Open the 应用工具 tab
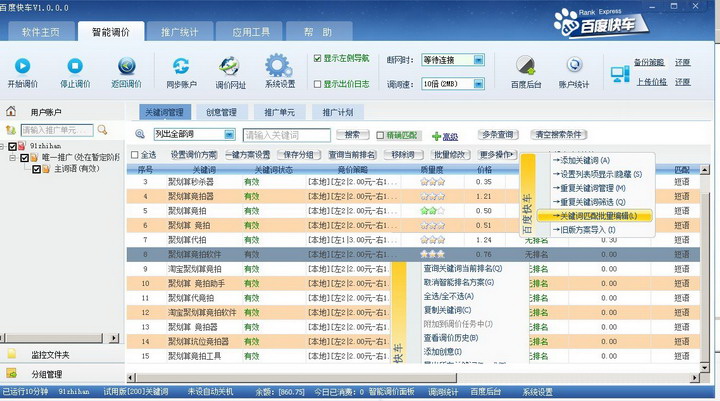Image resolution: width=720 pixels, height=401 pixels. pos(251,32)
